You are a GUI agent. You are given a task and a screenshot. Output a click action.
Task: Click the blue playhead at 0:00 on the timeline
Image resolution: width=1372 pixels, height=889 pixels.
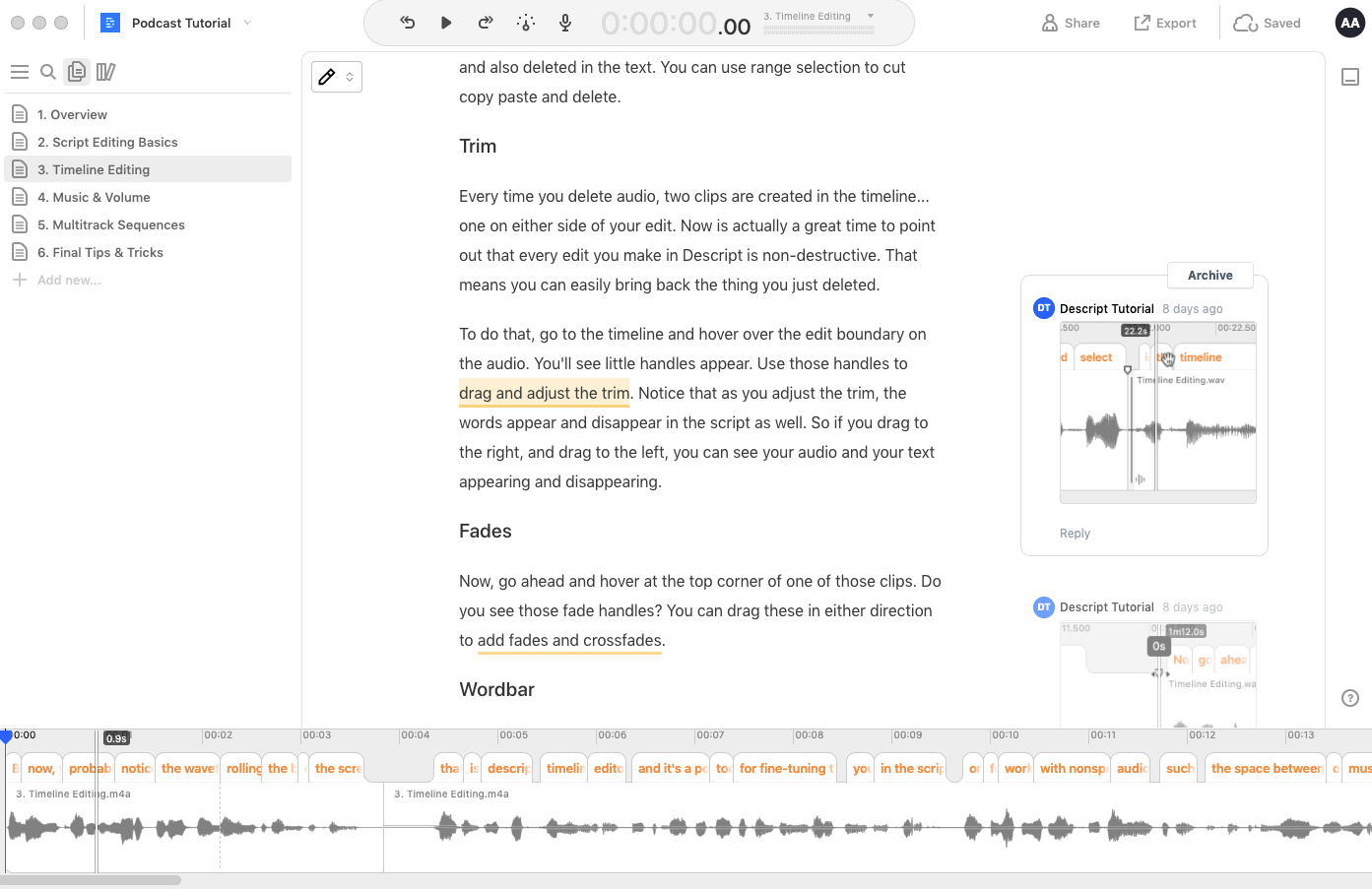6,736
